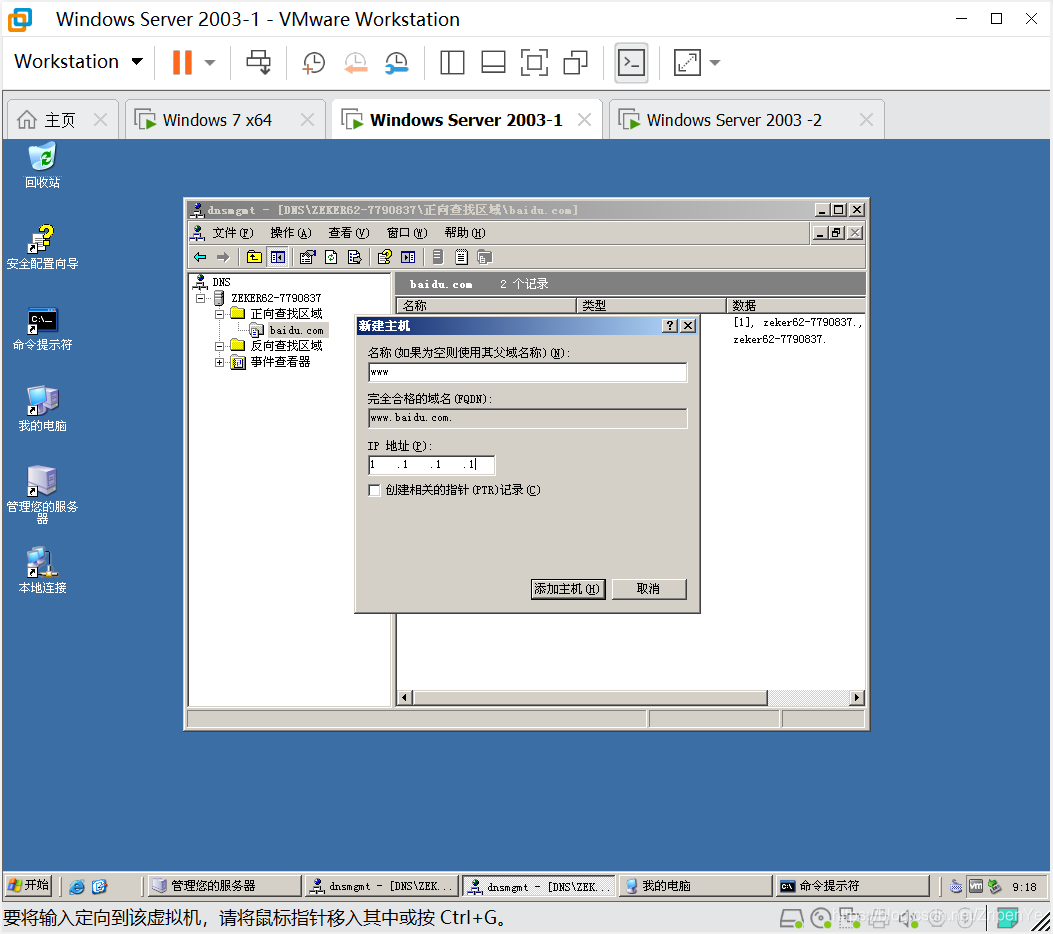1053x934 pixels.
Task: Click the show/hide action pane icon
Action: [408, 257]
